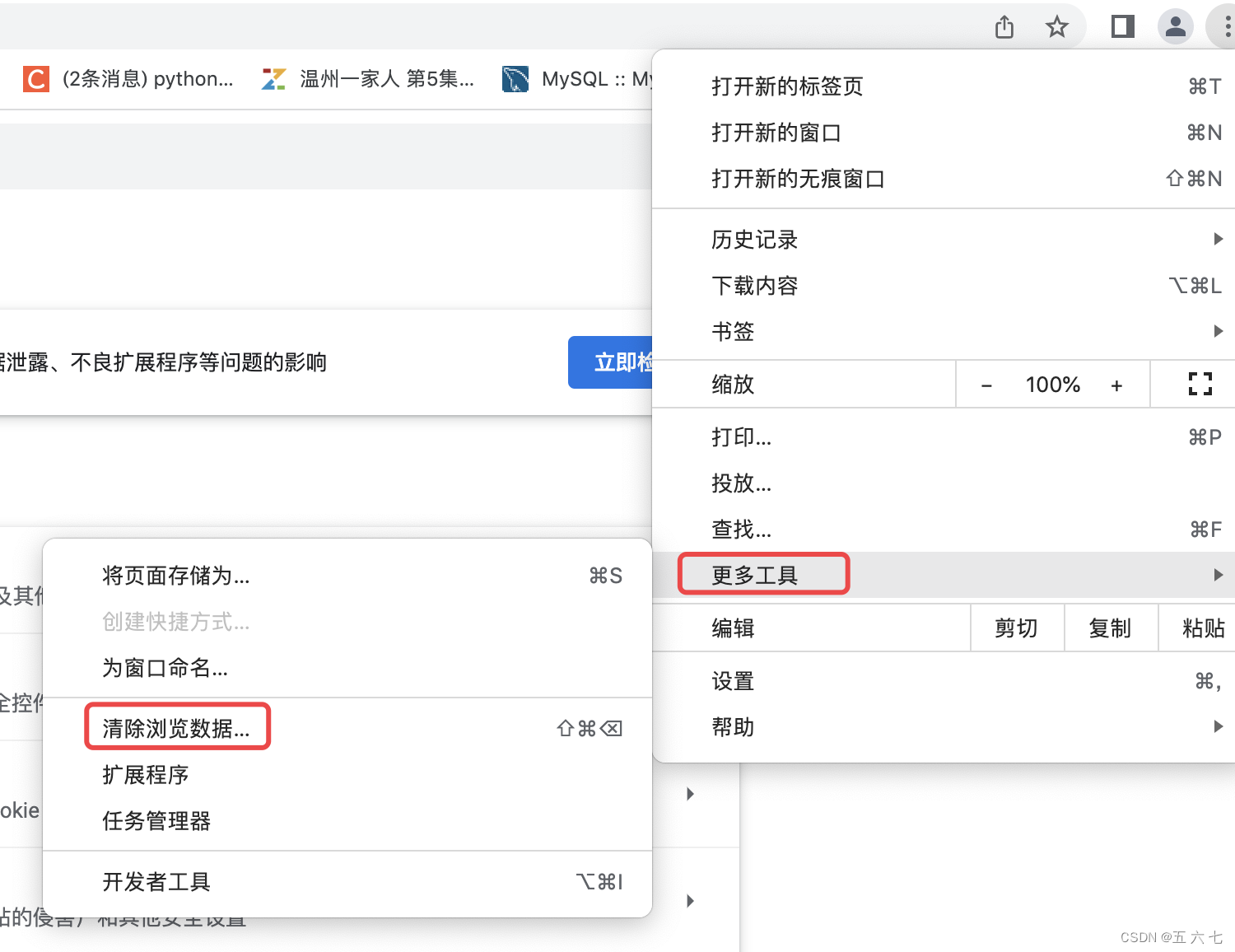Bookmark this page with star icon
The image size is (1235, 952).
[1057, 27]
